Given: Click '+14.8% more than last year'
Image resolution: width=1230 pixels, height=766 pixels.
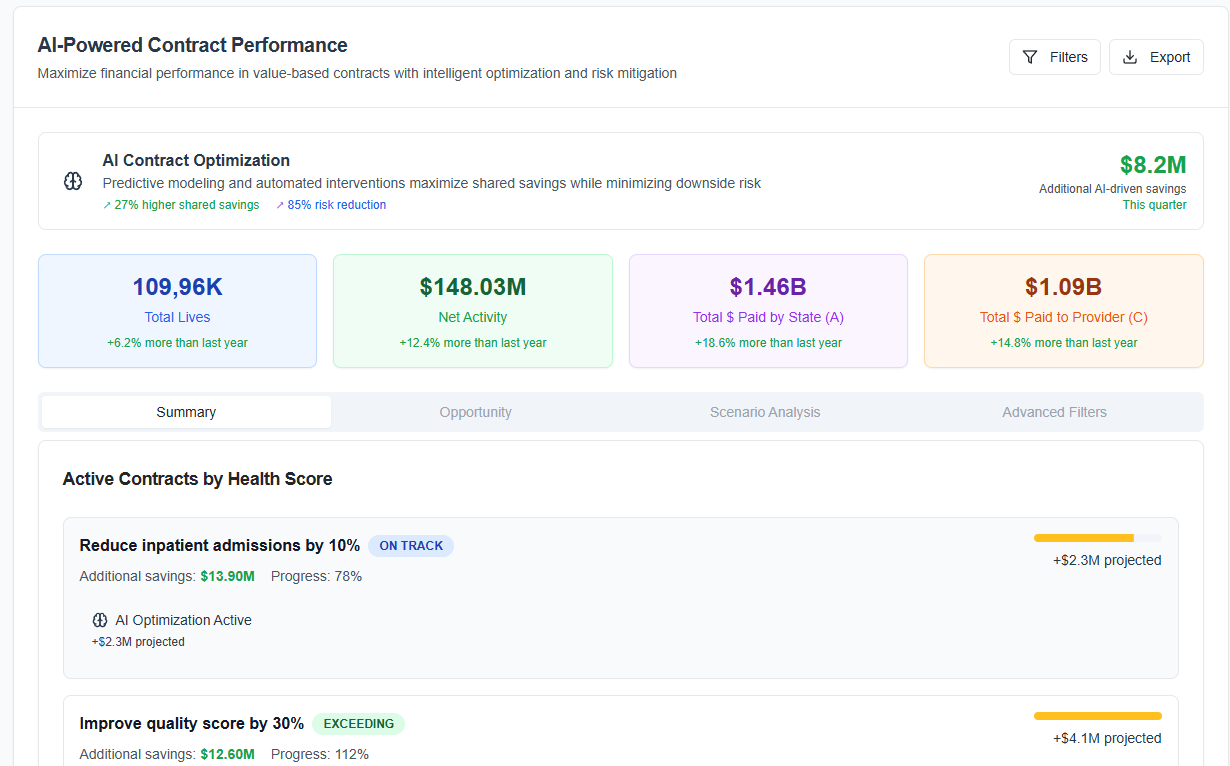Looking at the screenshot, I should pyautogui.click(x=1064, y=343).
